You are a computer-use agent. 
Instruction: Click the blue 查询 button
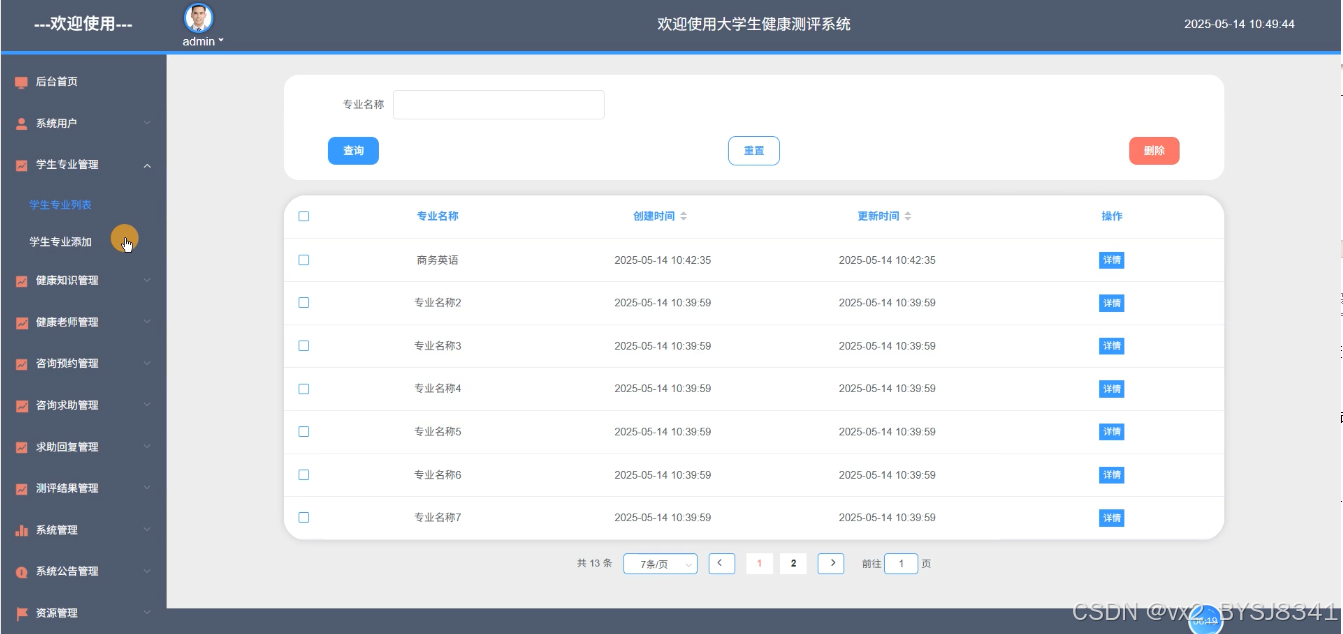(353, 151)
